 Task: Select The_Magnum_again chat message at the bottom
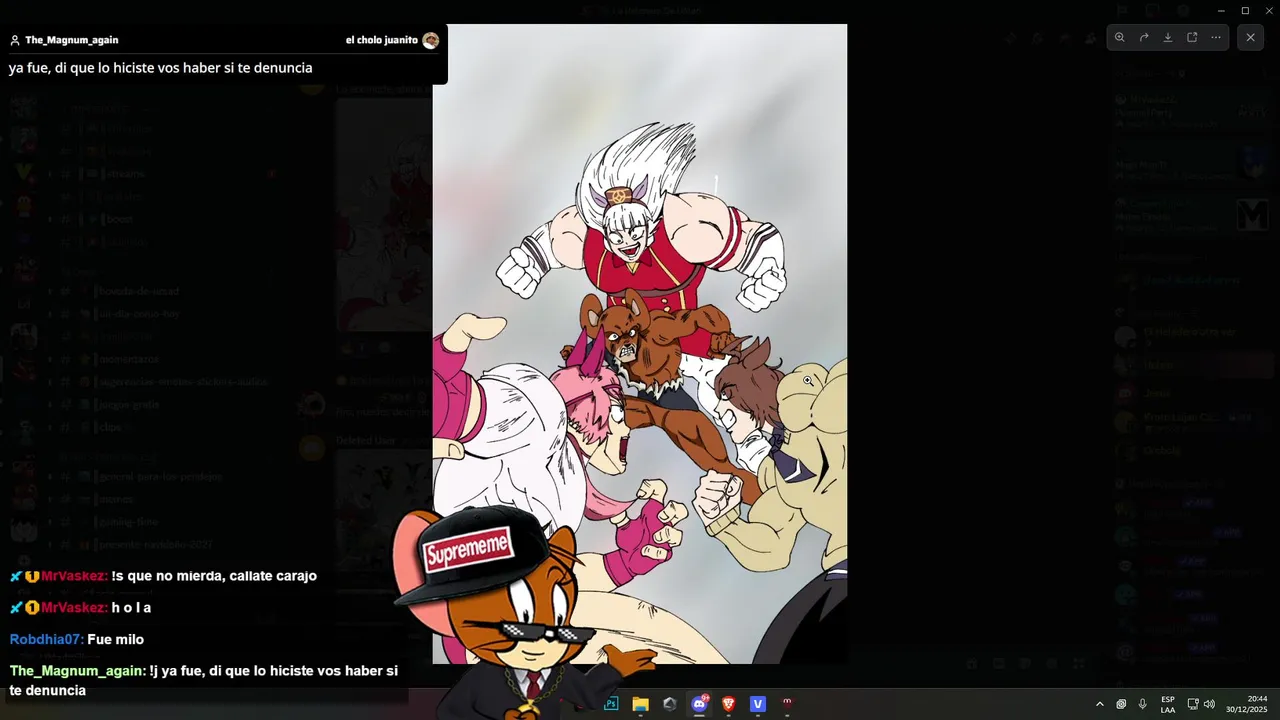[x=204, y=681]
